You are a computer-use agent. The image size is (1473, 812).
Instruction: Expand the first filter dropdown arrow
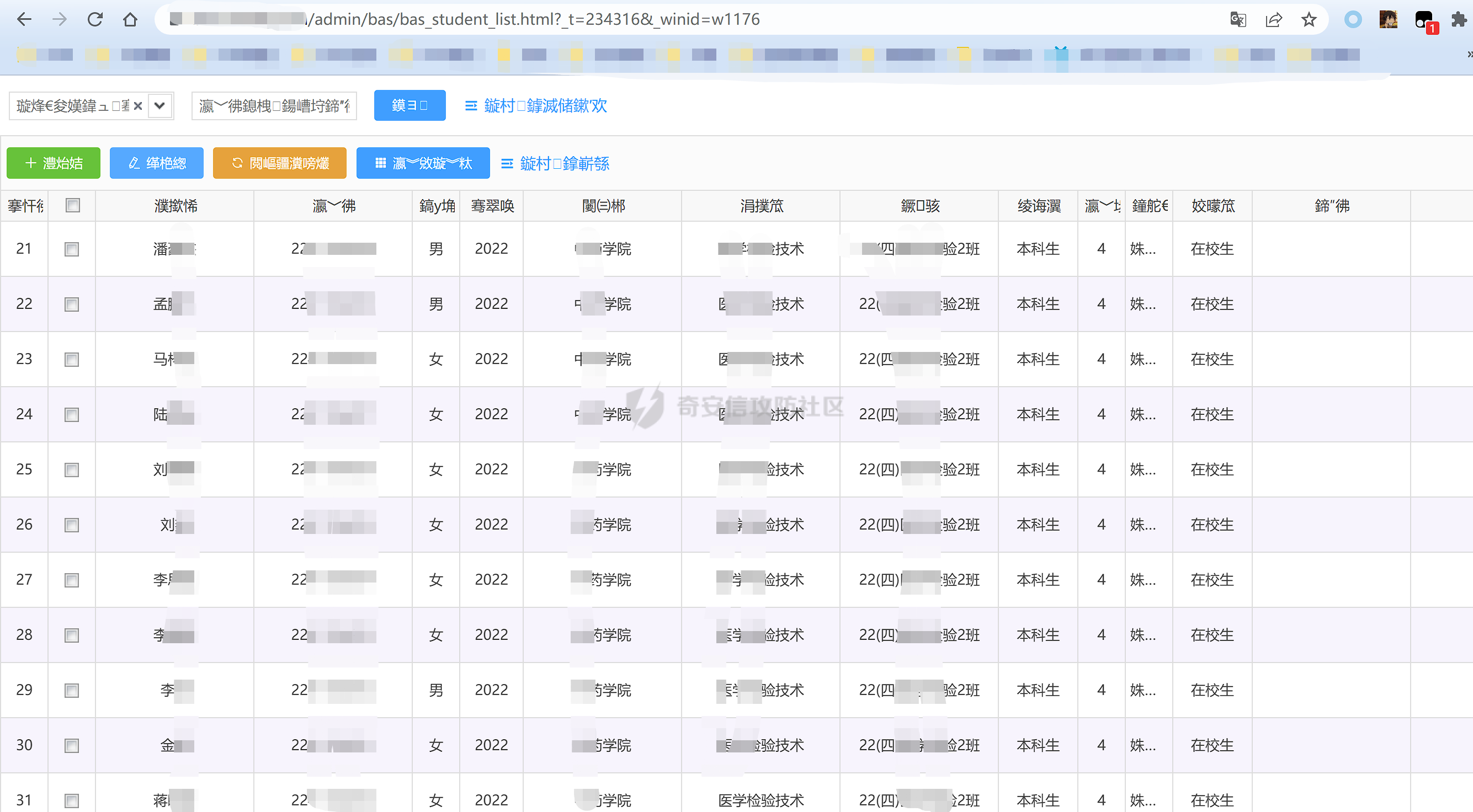[160, 106]
